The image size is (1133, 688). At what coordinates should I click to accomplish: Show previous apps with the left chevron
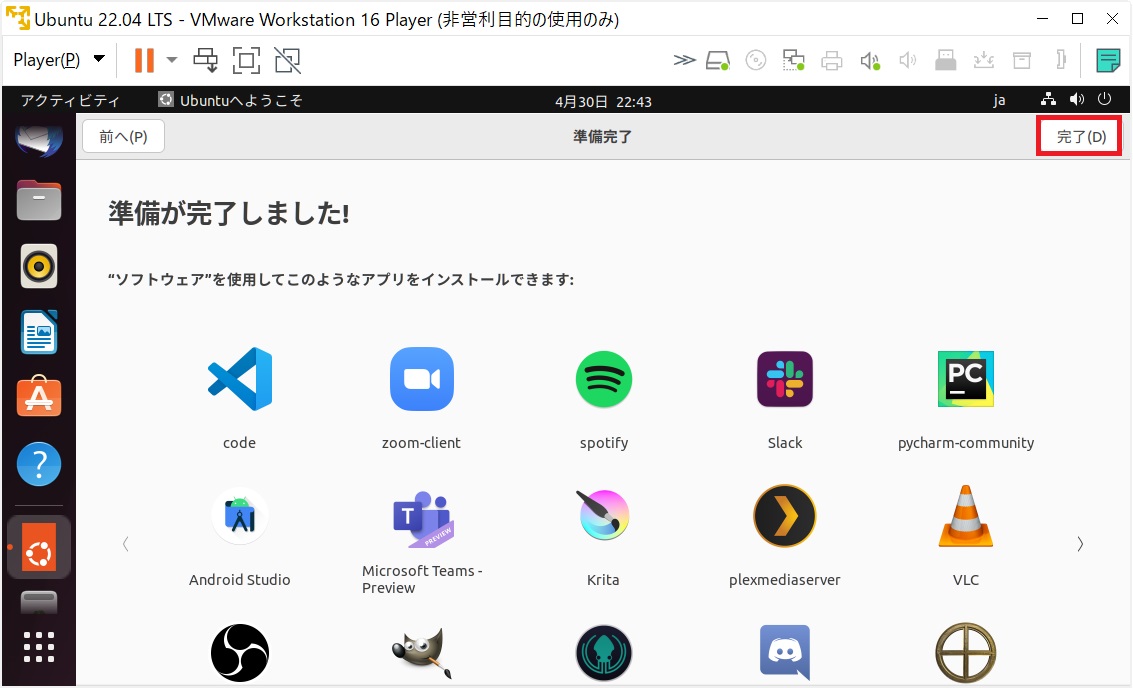click(126, 544)
